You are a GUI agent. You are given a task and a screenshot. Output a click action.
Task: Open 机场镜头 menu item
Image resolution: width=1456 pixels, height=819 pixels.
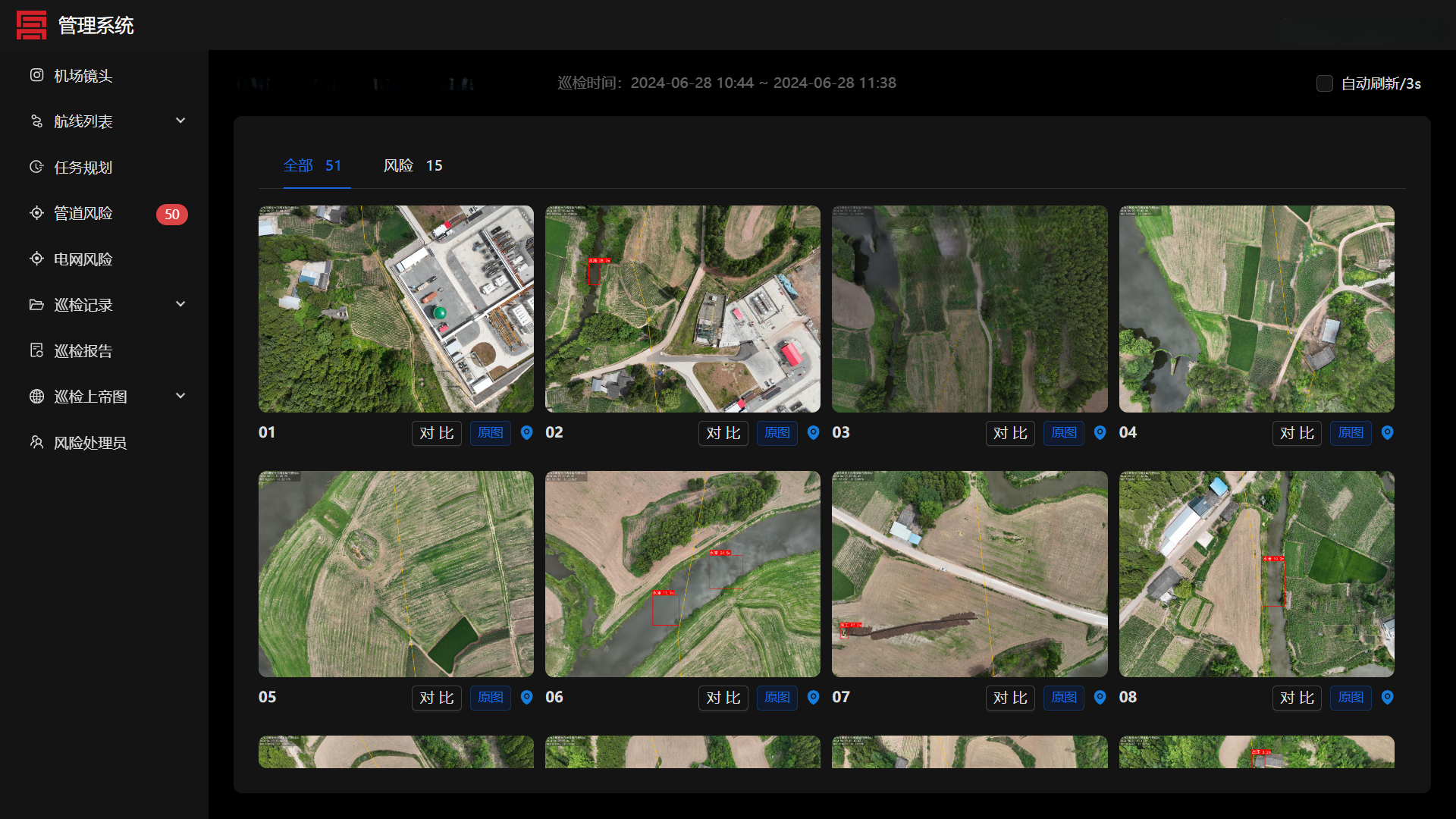[x=105, y=76]
